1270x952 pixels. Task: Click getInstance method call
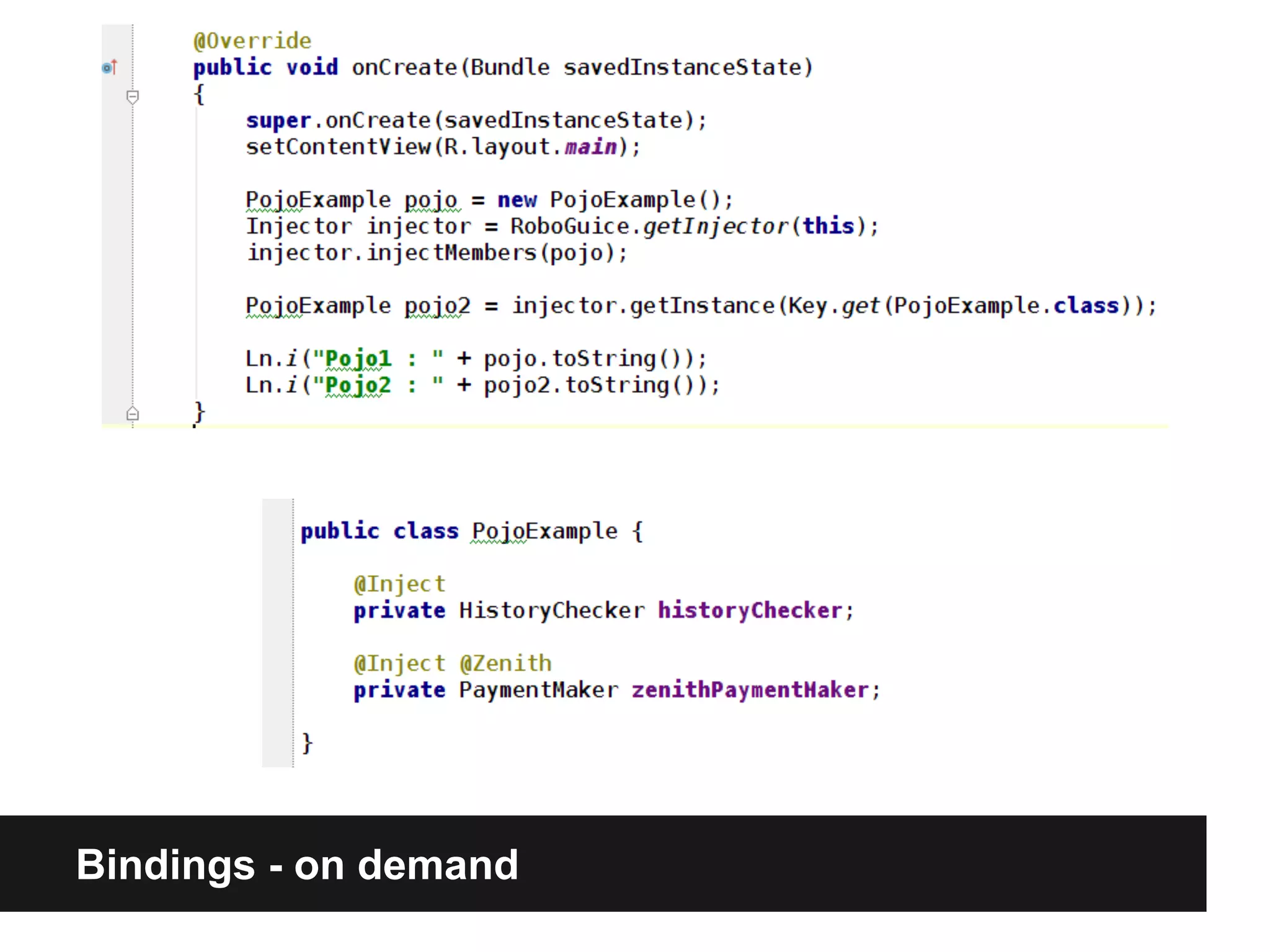(x=702, y=306)
